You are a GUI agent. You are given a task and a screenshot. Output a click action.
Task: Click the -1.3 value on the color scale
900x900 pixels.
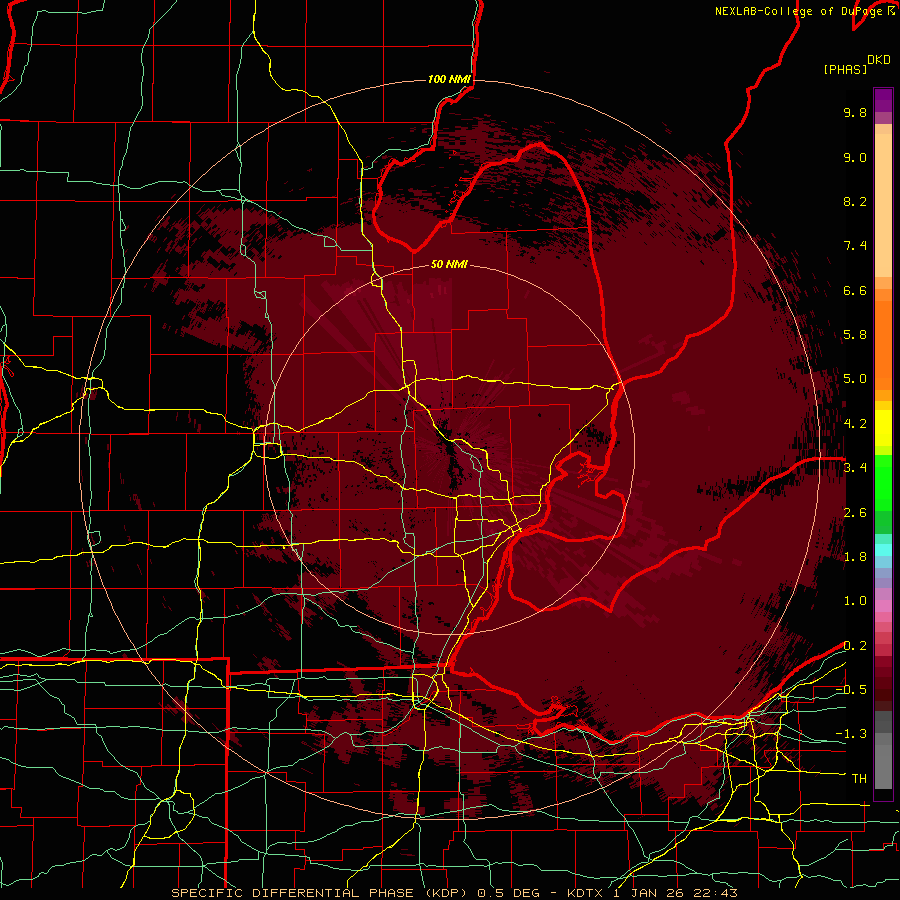coord(851,734)
